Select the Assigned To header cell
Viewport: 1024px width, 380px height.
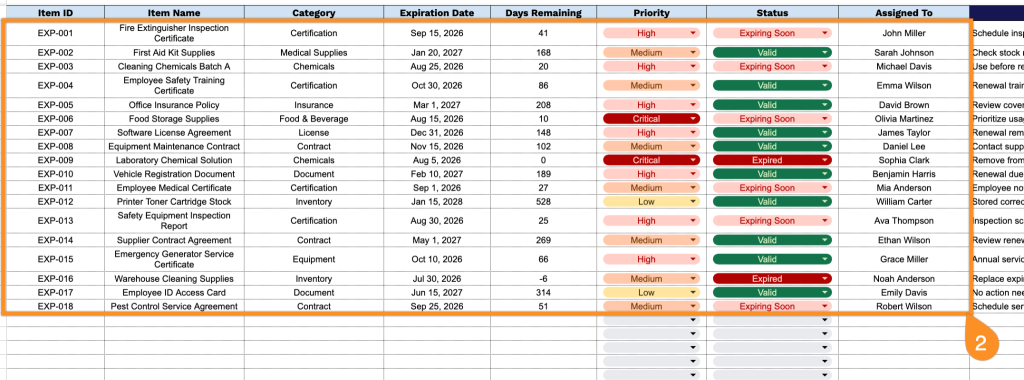pos(904,12)
